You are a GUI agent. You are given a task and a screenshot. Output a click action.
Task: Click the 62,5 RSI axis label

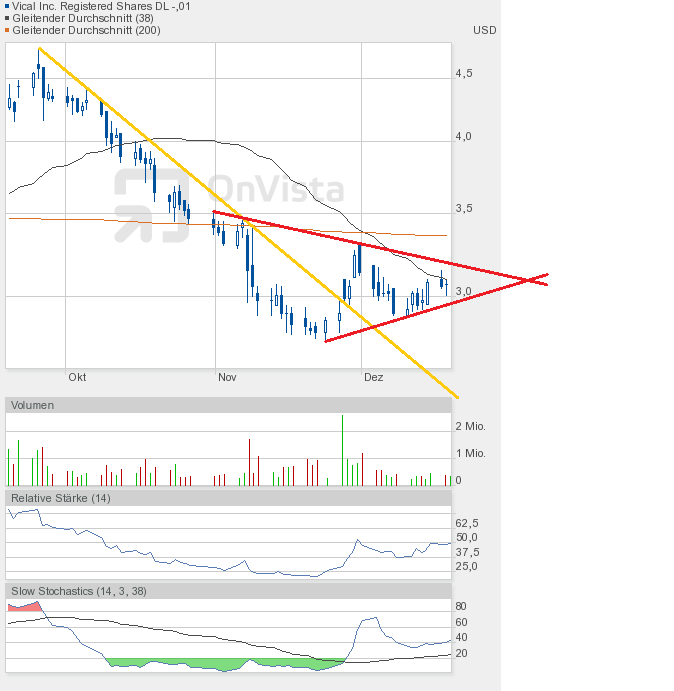tap(467, 523)
